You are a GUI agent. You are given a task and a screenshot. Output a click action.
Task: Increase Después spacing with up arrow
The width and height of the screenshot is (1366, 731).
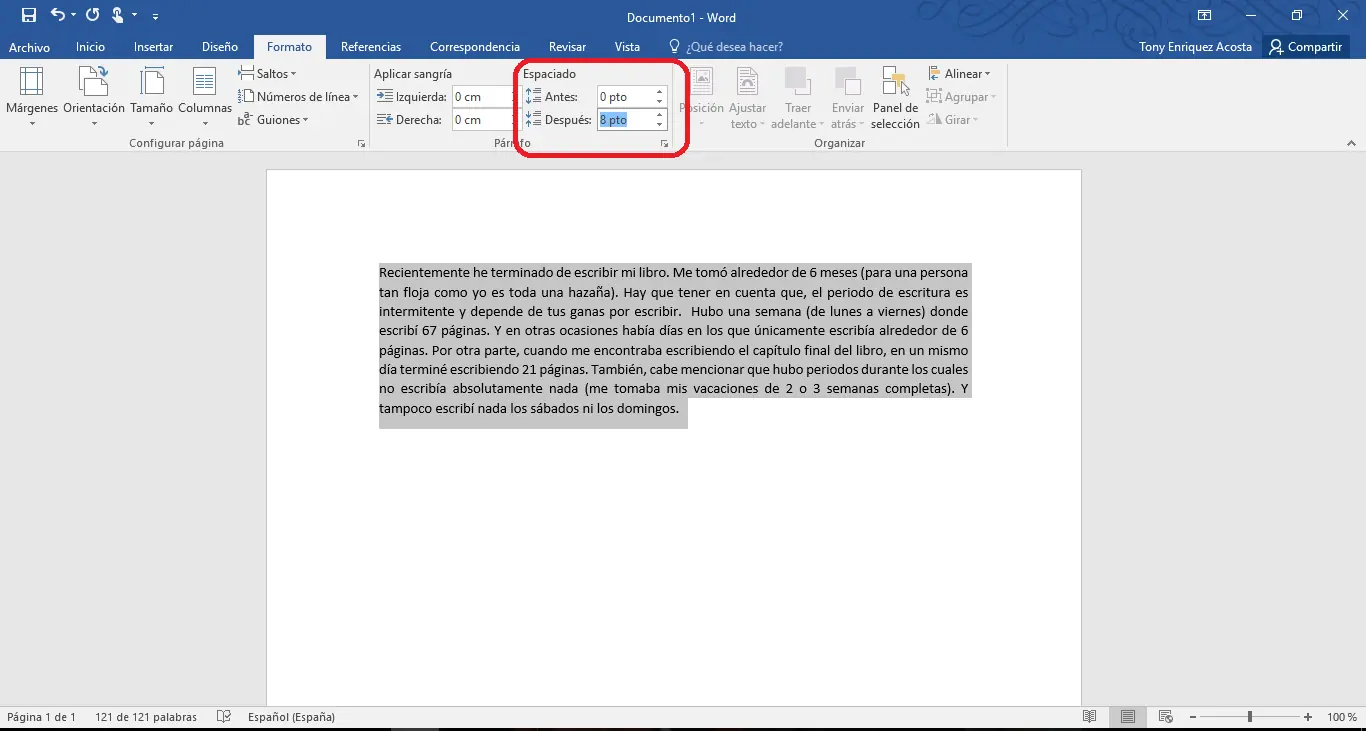point(660,116)
